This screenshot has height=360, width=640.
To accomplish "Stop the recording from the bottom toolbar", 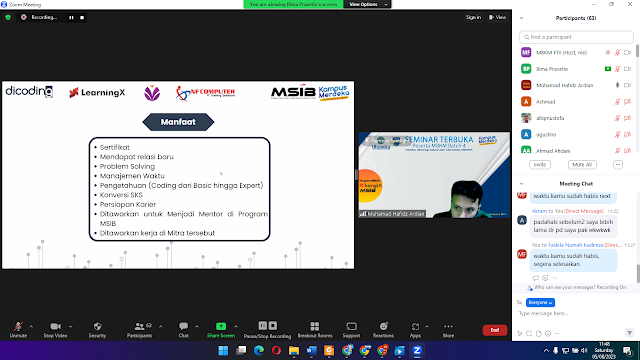I will pos(273,325).
